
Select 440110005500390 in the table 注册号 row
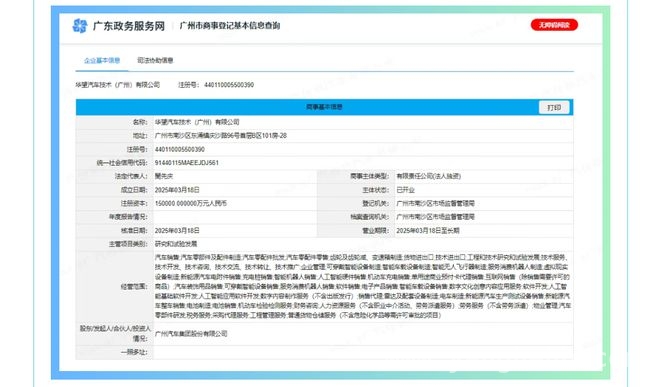point(180,149)
